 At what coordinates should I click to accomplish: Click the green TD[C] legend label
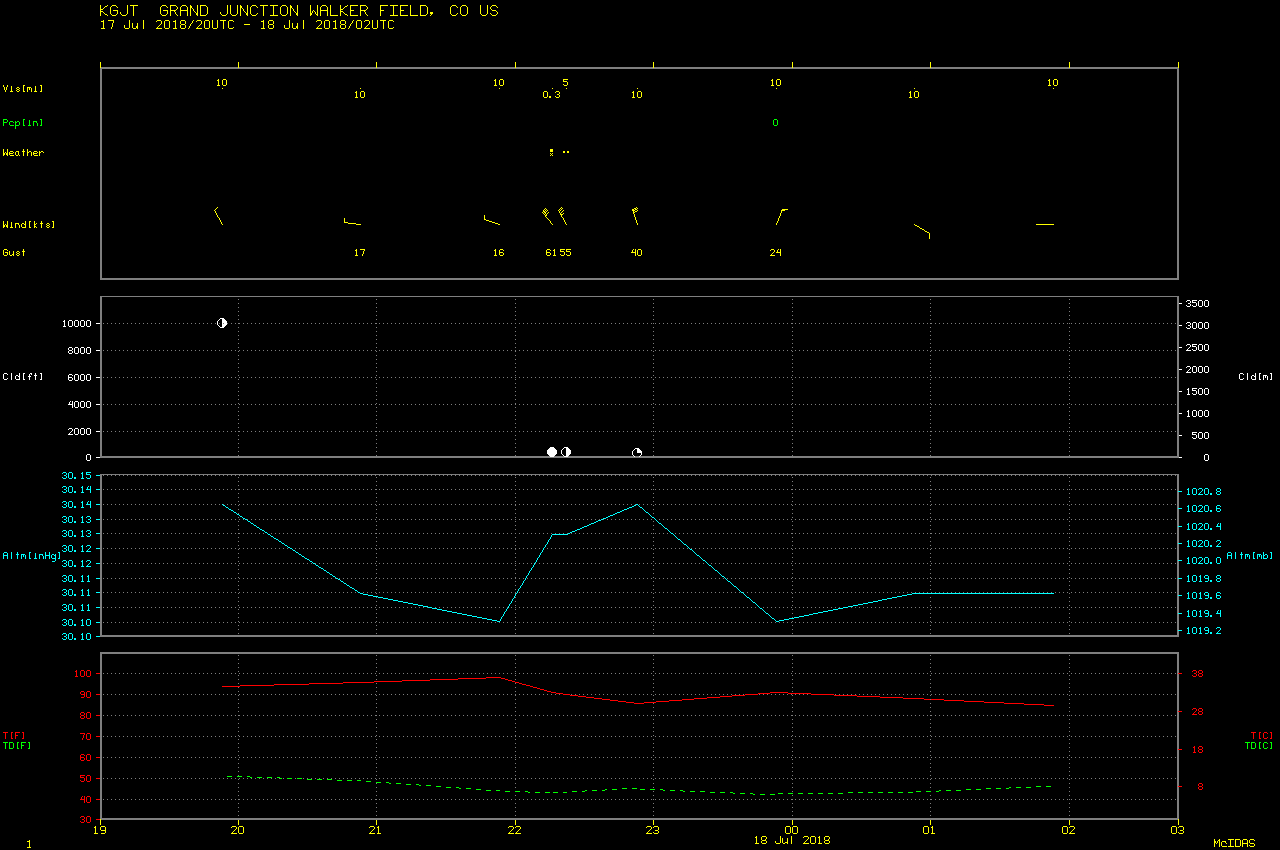point(1258,745)
